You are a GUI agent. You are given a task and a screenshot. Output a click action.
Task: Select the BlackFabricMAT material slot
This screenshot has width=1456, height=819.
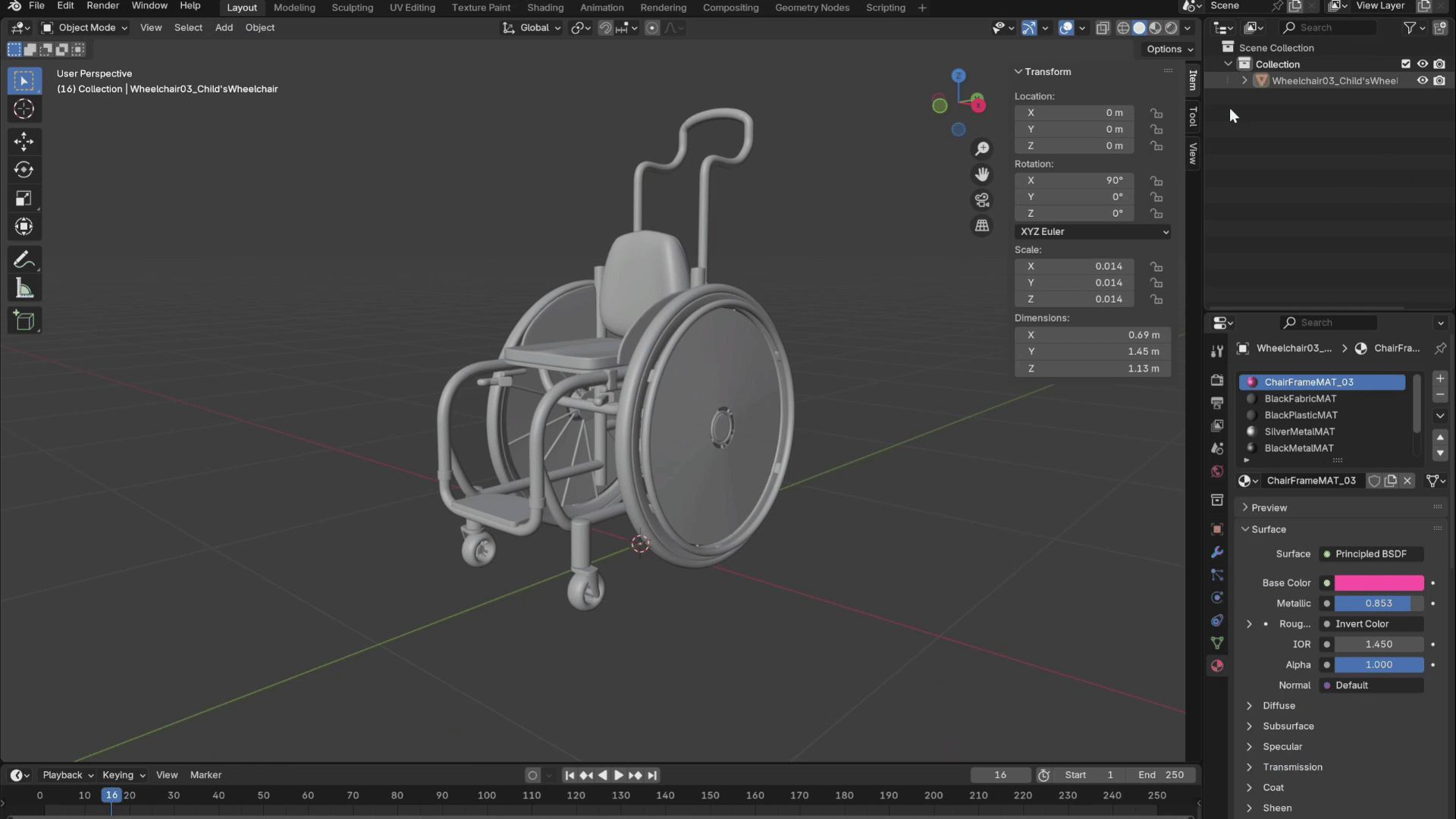click(x=1300, y=399)
